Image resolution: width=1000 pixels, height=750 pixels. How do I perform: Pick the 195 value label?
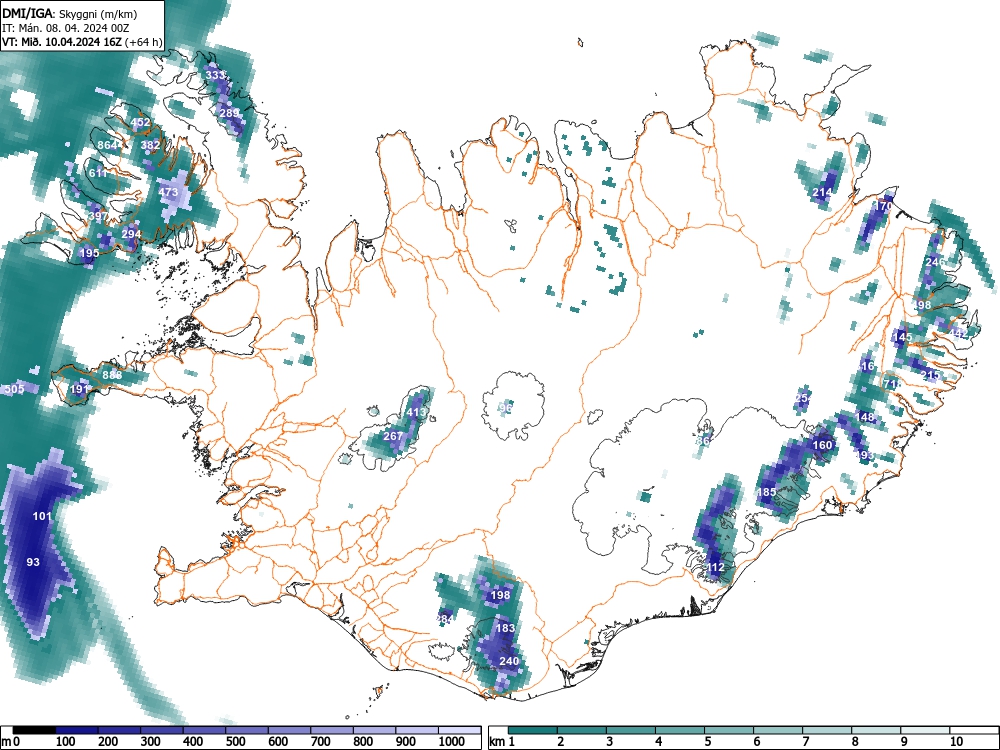tap(89, 253)
